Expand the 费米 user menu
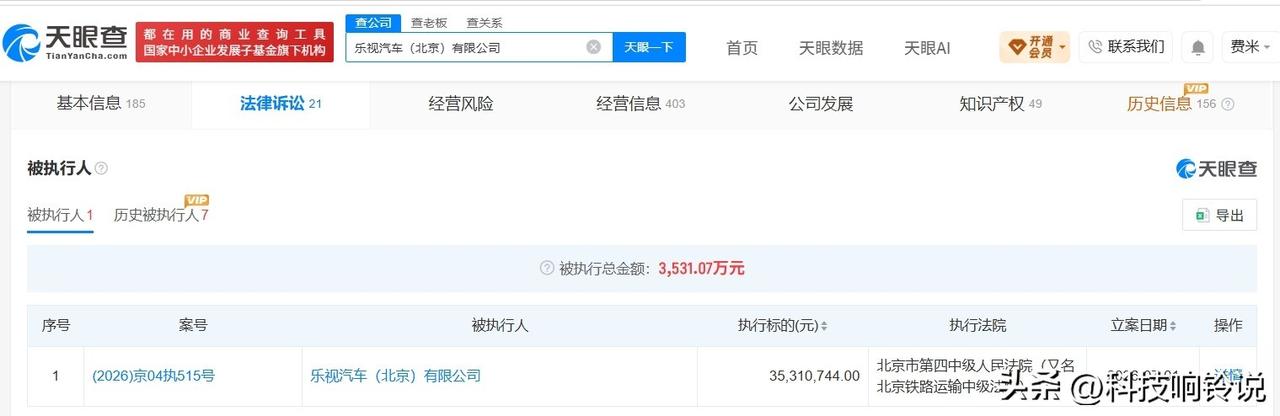Image resolution: width=1280 pixels, height=416 pixels. click(x=1251, y=47)
